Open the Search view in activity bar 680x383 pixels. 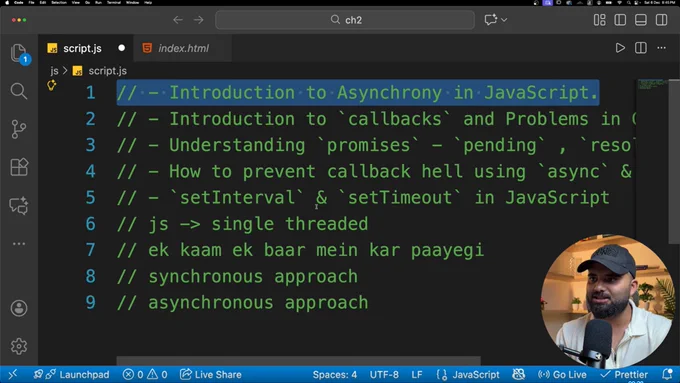(x=19, y=91)
